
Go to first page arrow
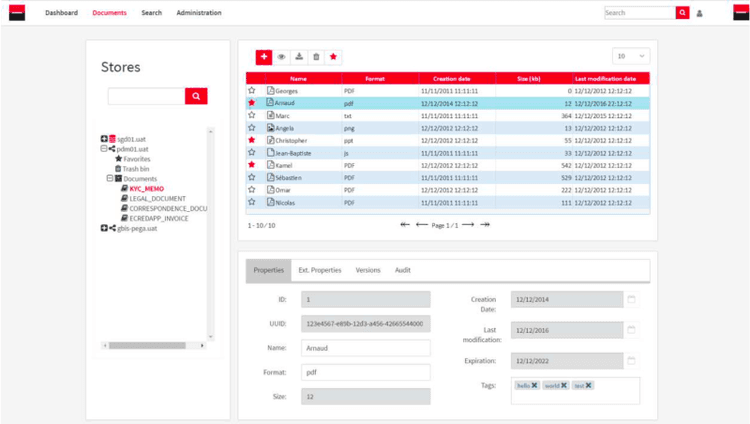pos(405,224)
